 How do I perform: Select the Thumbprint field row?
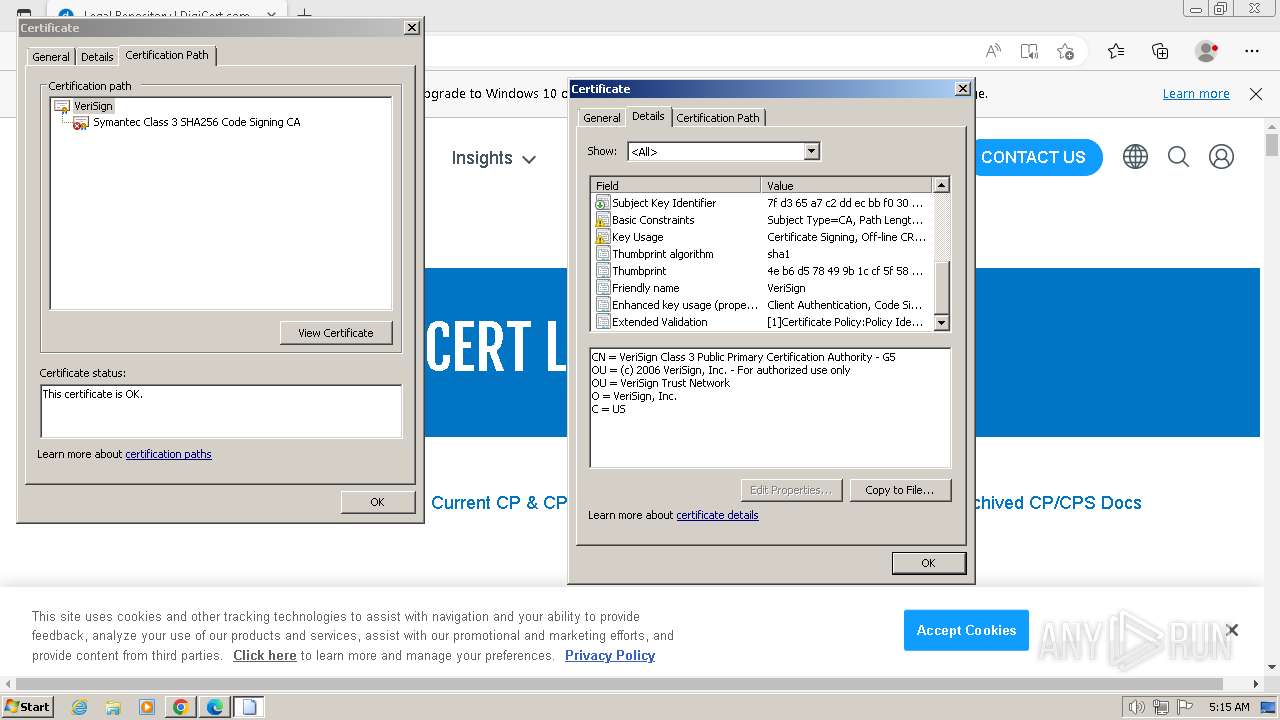pos(761,271)
